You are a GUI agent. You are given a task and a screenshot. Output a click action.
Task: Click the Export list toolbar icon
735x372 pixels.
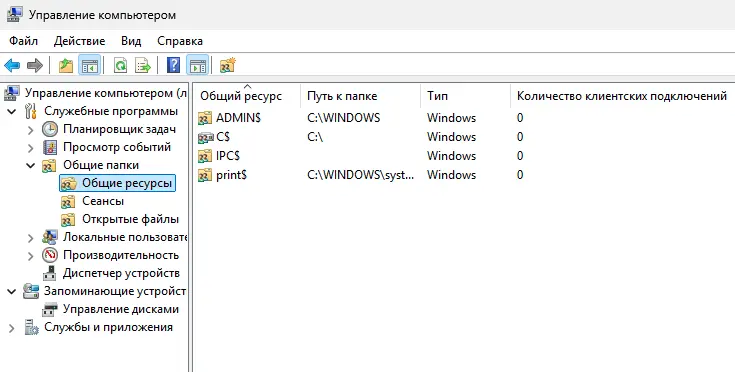pos(143,66)
